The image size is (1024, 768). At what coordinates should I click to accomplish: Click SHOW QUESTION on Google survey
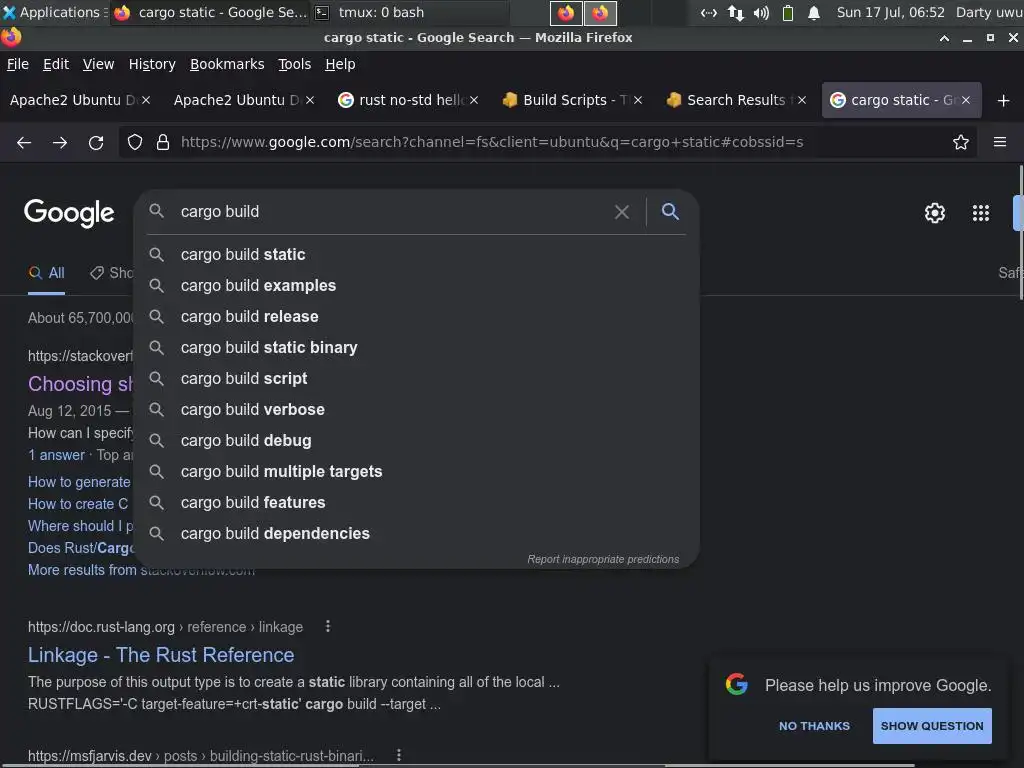tap(931, 726)
